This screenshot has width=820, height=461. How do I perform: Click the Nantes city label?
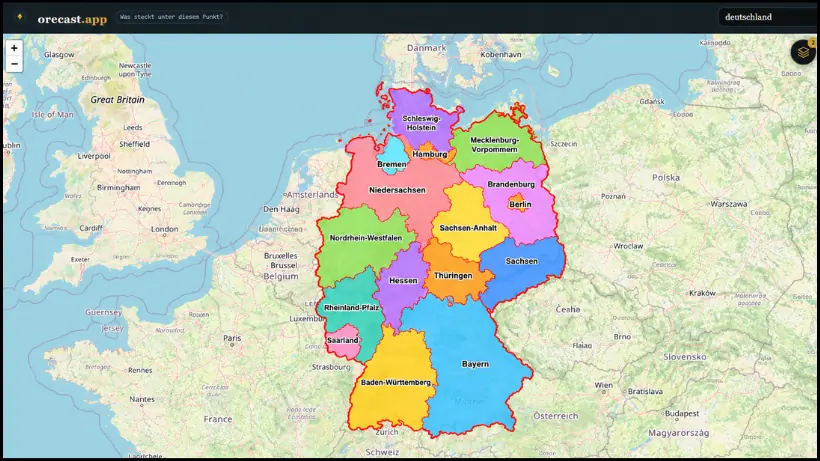142,399
